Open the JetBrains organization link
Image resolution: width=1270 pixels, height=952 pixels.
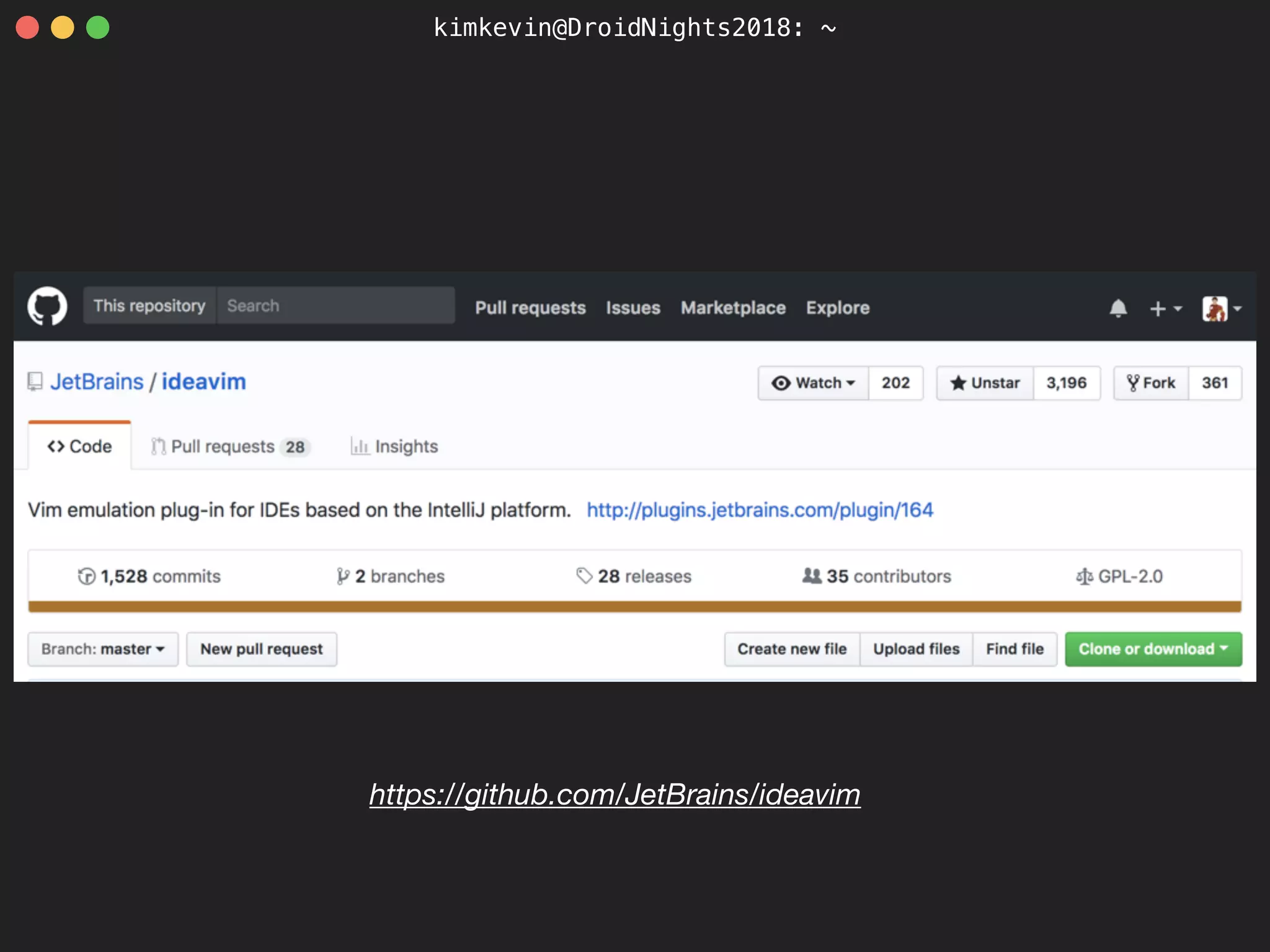tap(97, 382)
